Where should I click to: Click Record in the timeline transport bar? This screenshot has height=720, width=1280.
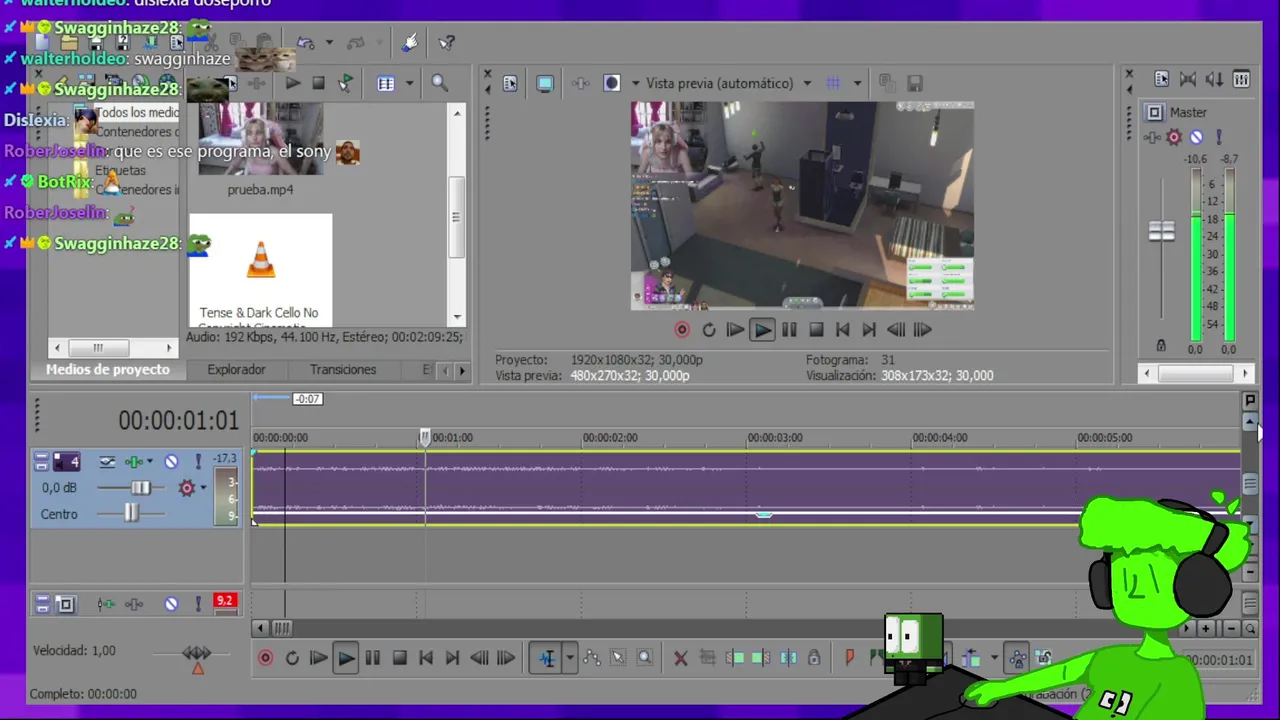pyautogui.click(x=266, y=658)
